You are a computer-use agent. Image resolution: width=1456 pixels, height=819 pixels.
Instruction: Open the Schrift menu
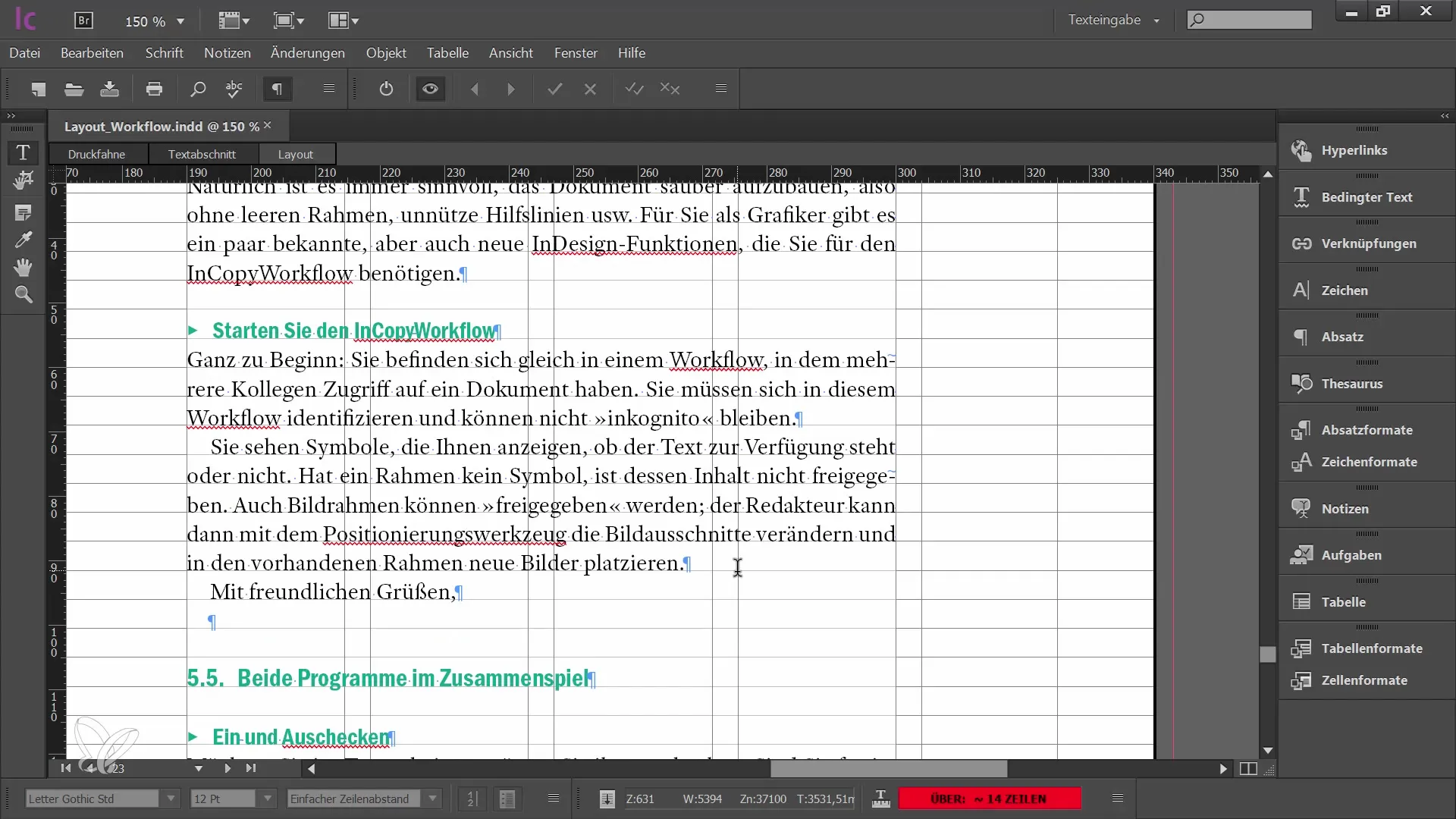tap(164, 53)
